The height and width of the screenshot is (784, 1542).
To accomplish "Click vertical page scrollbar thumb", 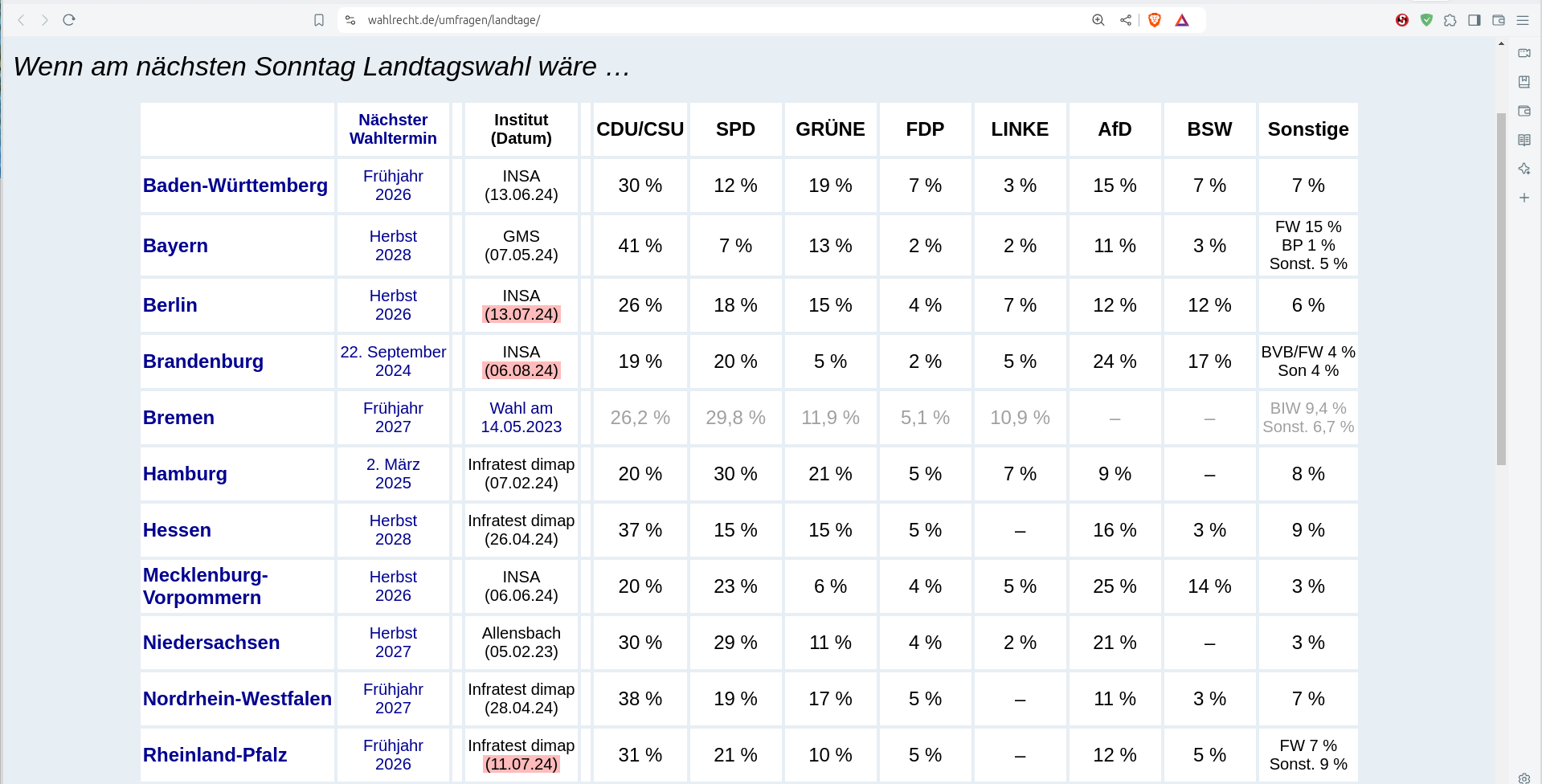I will pos(1501,289).
